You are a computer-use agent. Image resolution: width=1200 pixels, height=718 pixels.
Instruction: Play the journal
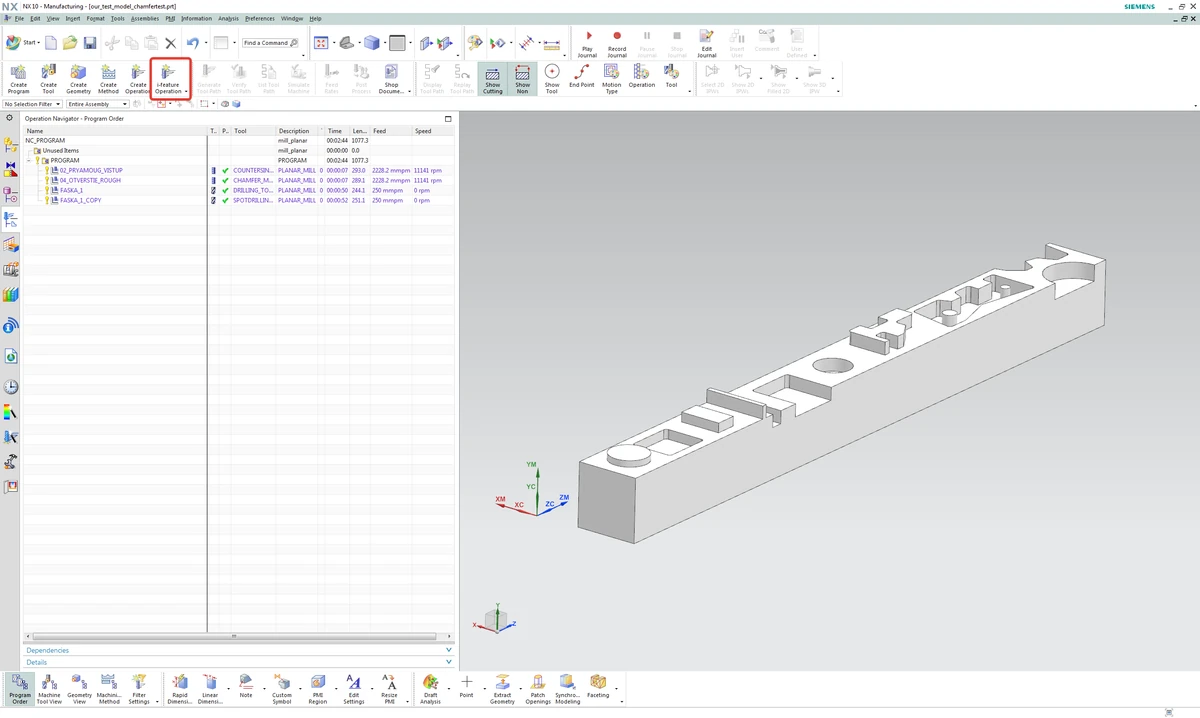(x=587, y=43)
